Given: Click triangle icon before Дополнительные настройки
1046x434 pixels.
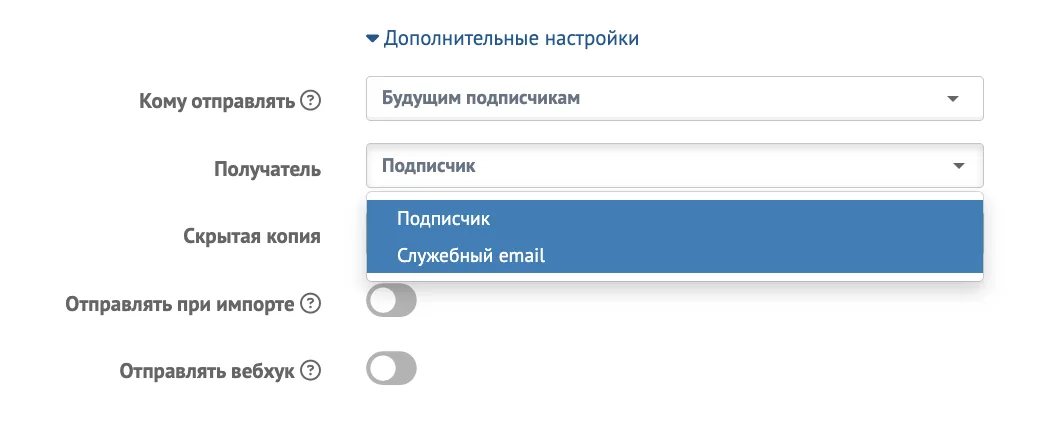Looking at the screenshot, I should coord(372,39).
